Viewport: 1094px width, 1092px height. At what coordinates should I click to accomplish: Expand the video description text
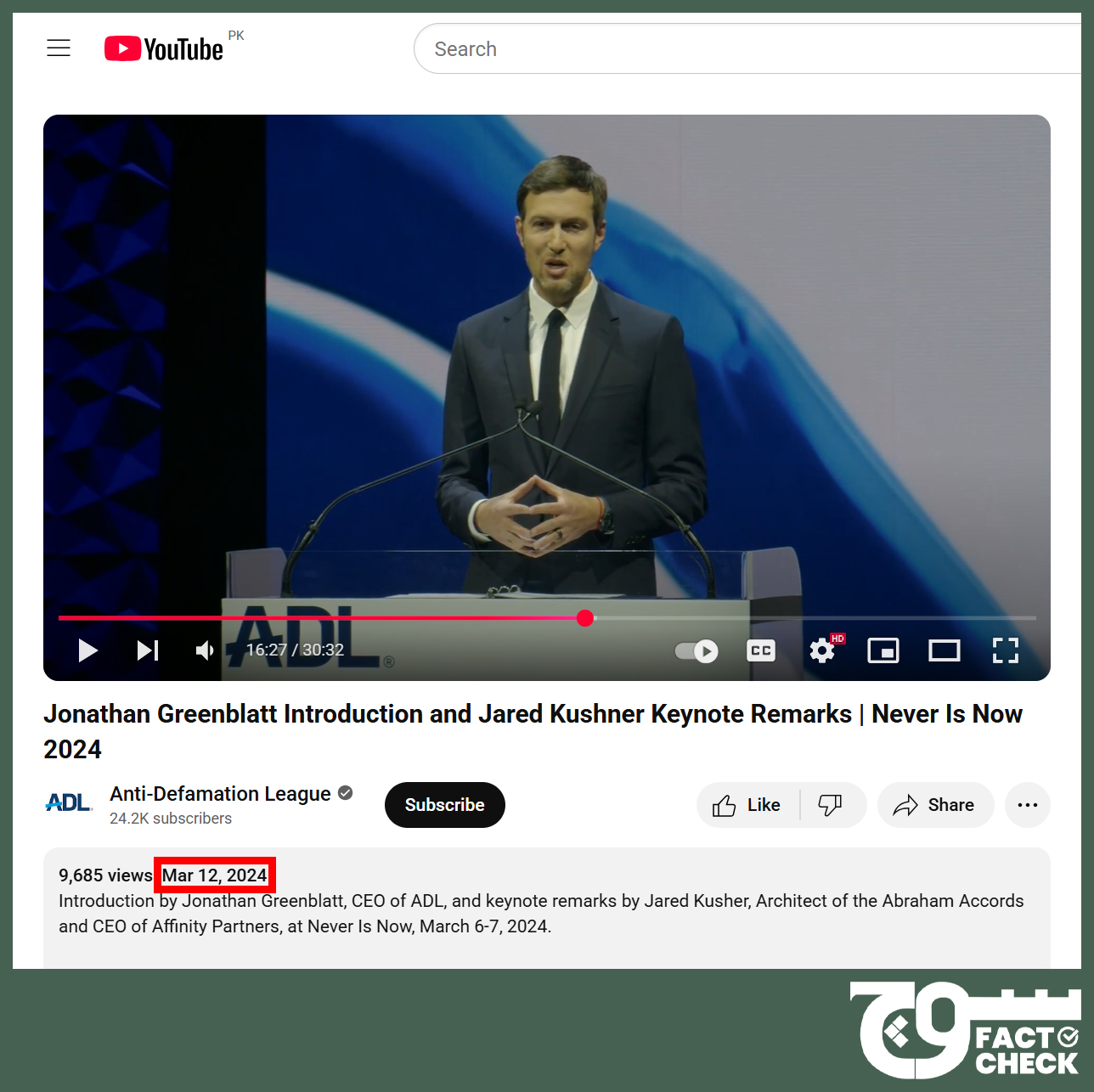pos(541,914)
